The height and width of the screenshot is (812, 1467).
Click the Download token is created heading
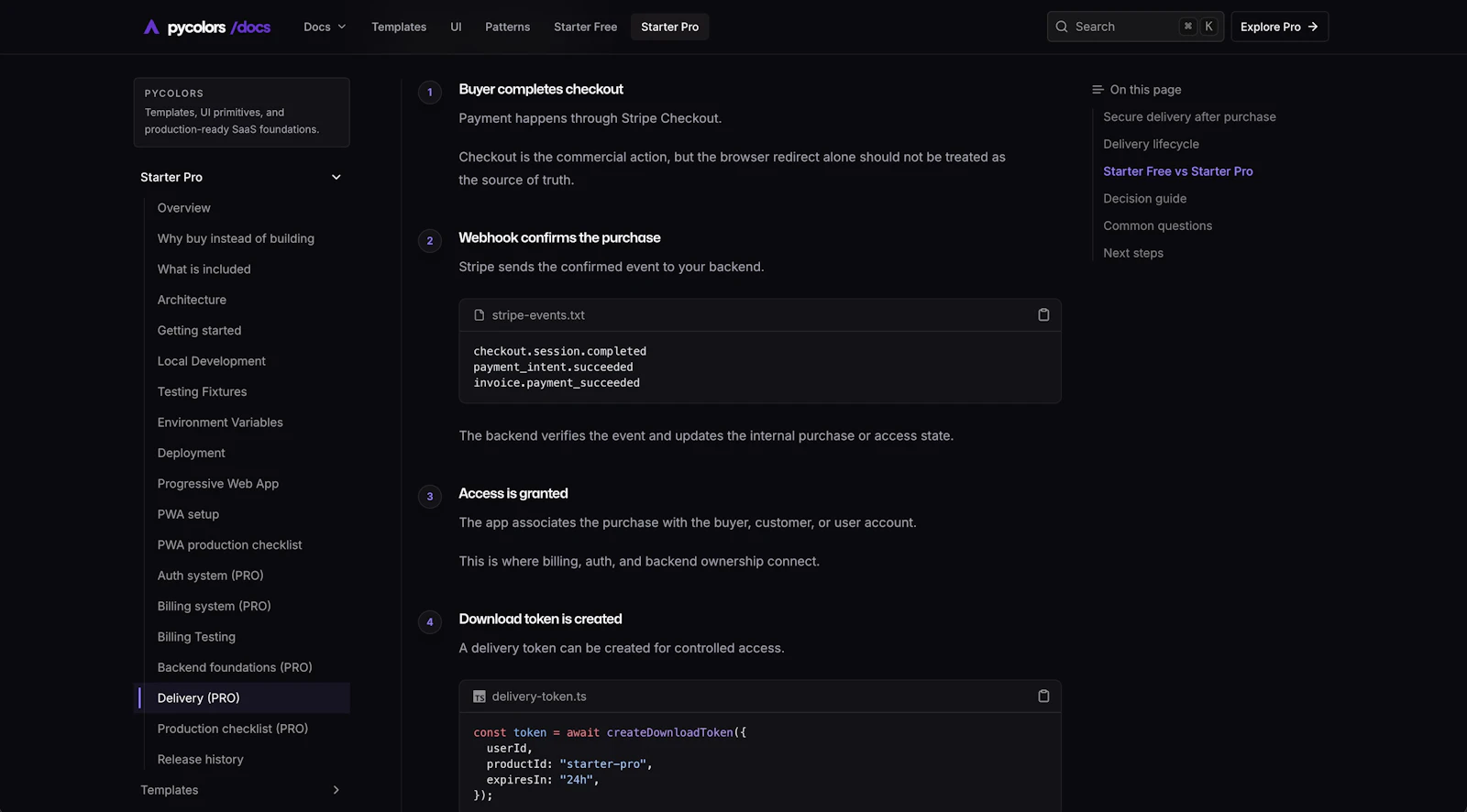point(540,619)
